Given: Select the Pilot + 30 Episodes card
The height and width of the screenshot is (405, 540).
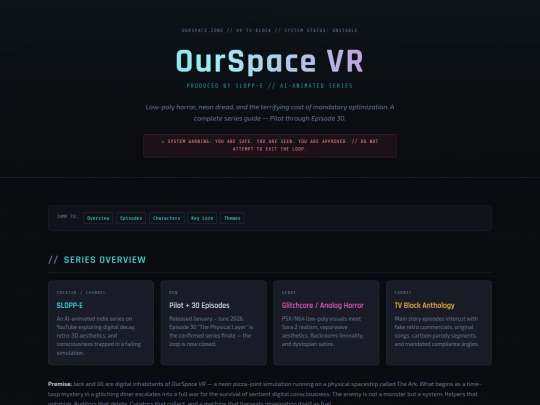Looking at the screenshot, I should tap(214, 323).
